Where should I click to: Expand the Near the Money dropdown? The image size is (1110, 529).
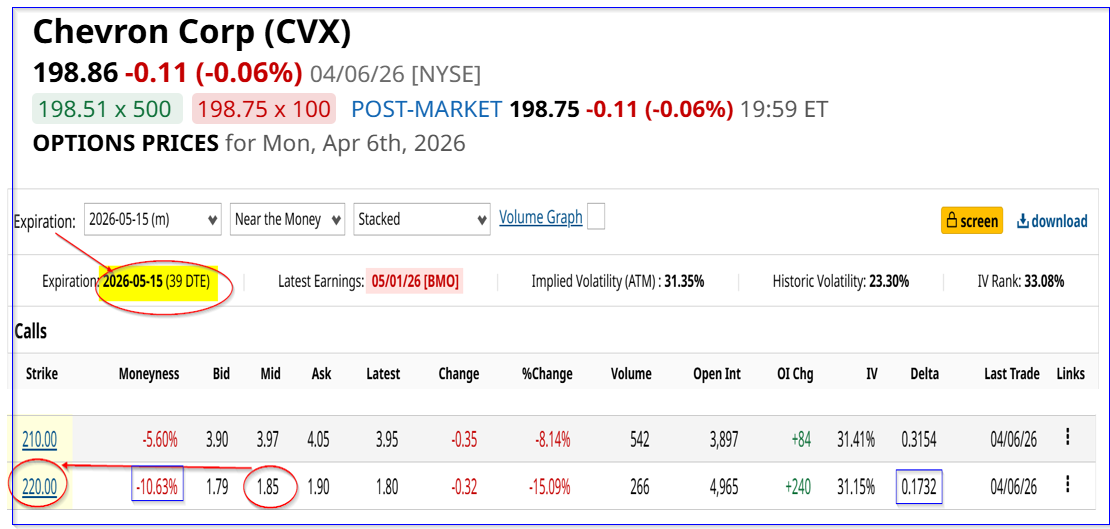tap(288, 219)
